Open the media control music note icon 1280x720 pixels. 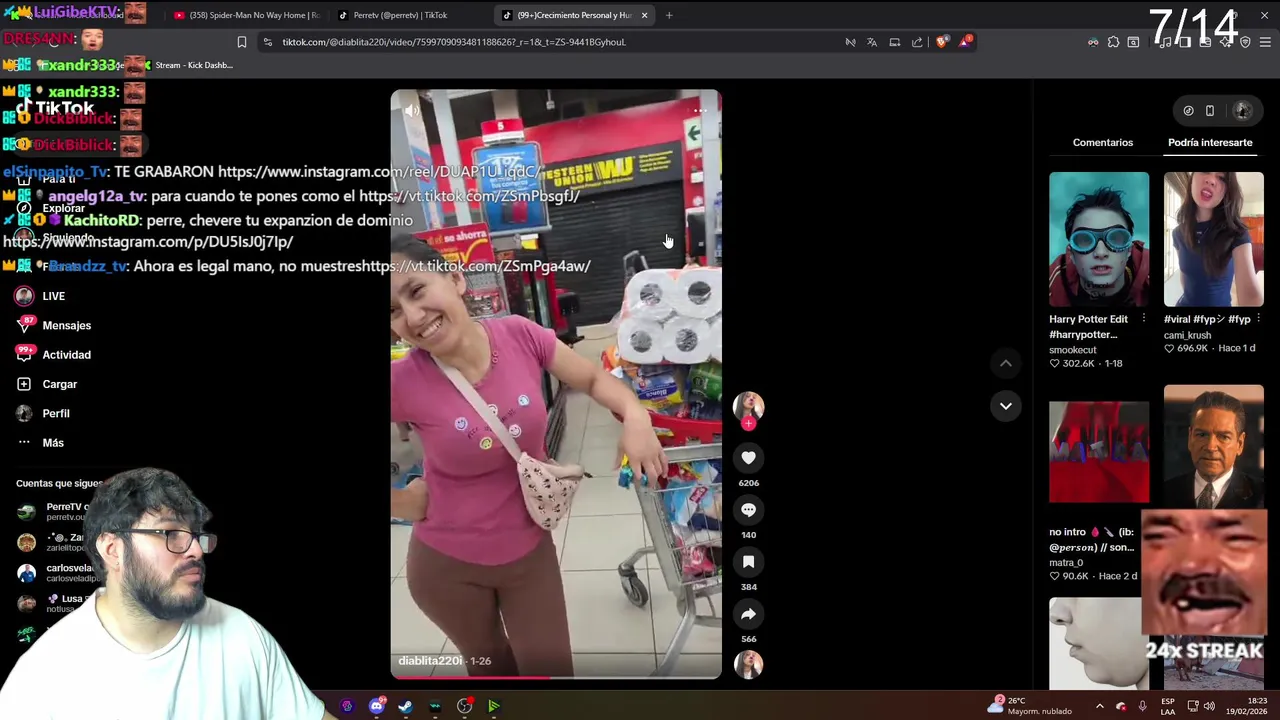[1165, 42]
